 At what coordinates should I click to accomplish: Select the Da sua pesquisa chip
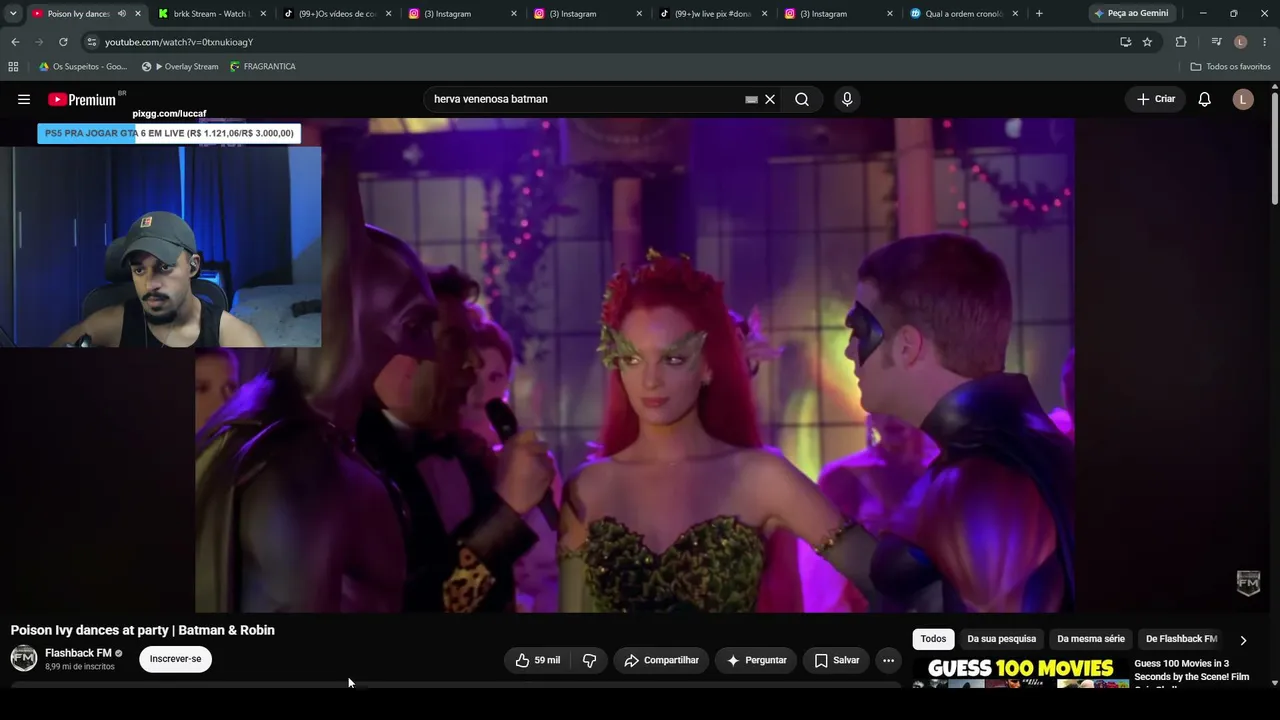(1001, 639)
